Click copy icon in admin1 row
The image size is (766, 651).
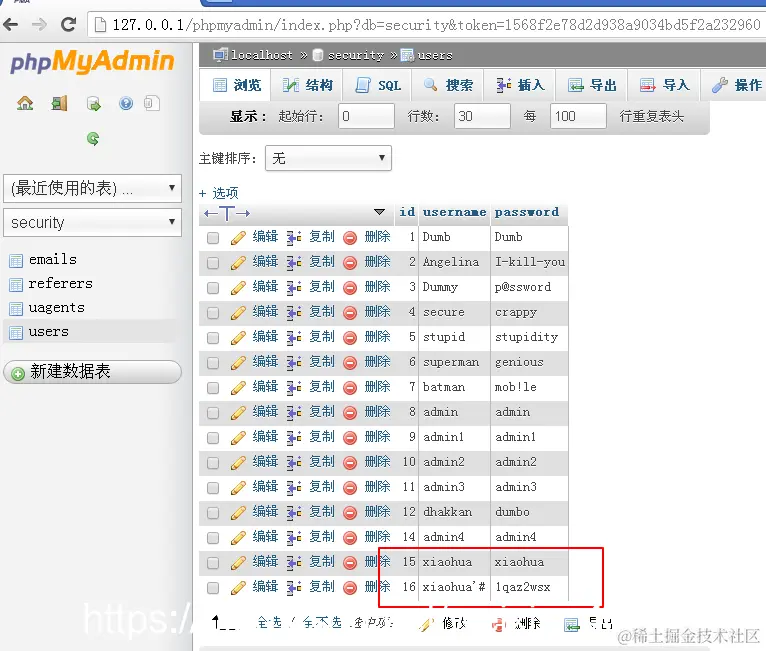click(x=294, y=438)
